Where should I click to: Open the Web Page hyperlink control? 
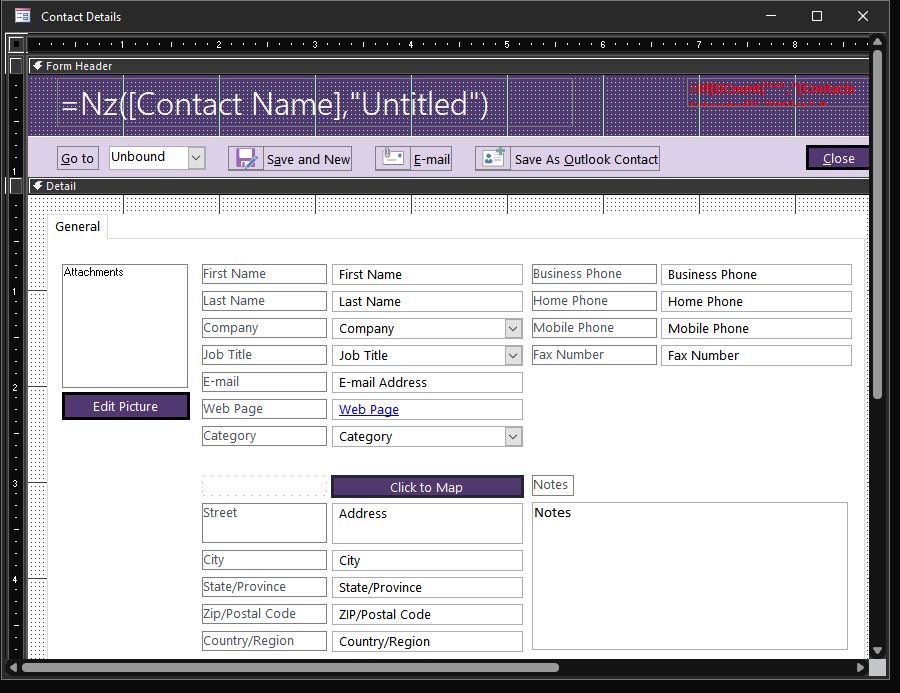[x=369, y=409]
